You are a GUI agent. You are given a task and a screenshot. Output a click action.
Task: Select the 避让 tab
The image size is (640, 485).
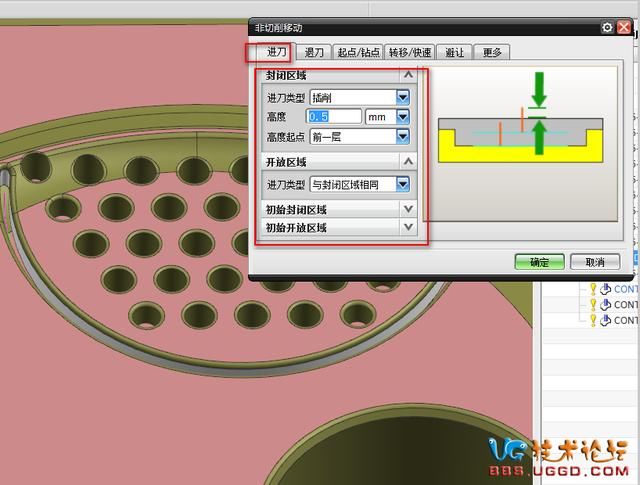click(x=454, y=52)
